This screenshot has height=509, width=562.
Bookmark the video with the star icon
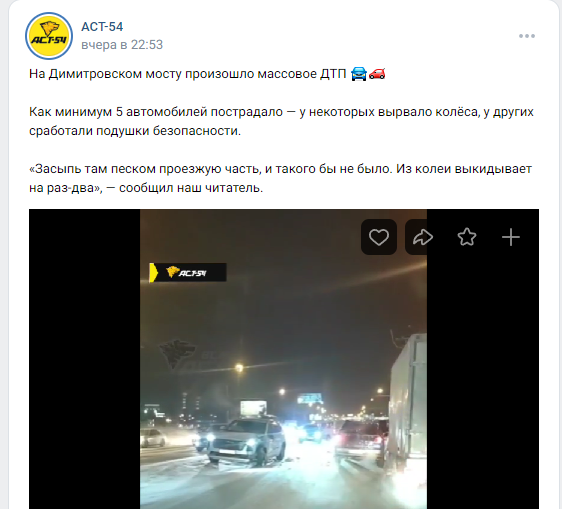(467, 237)
